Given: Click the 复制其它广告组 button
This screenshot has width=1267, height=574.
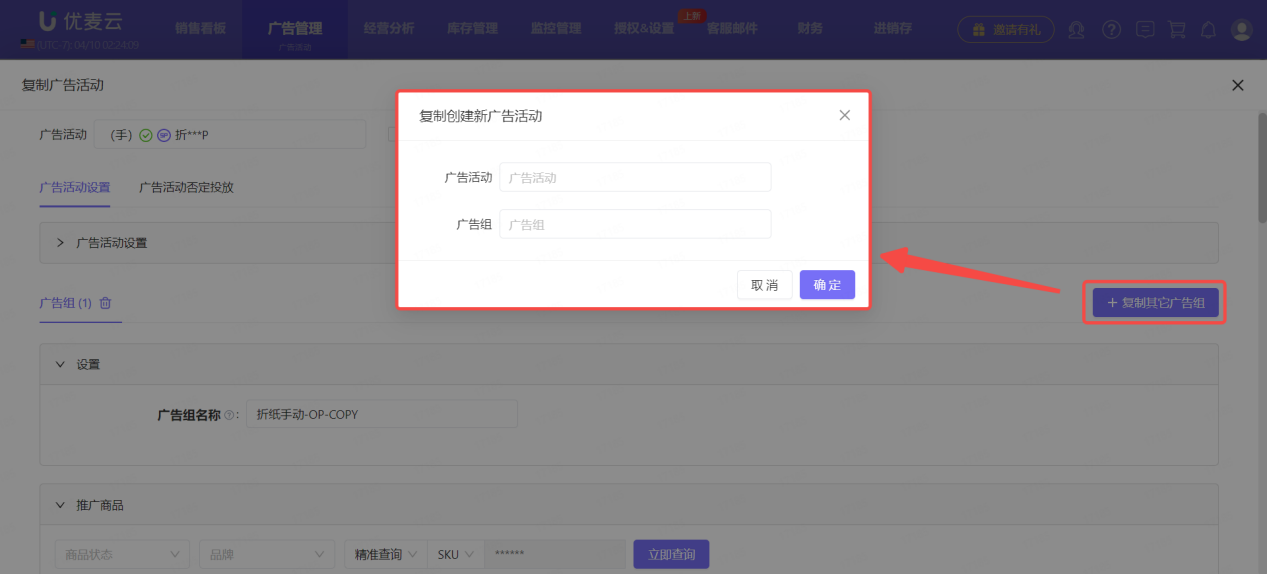Looking at the screenshot, I should tap(1155, 303).
